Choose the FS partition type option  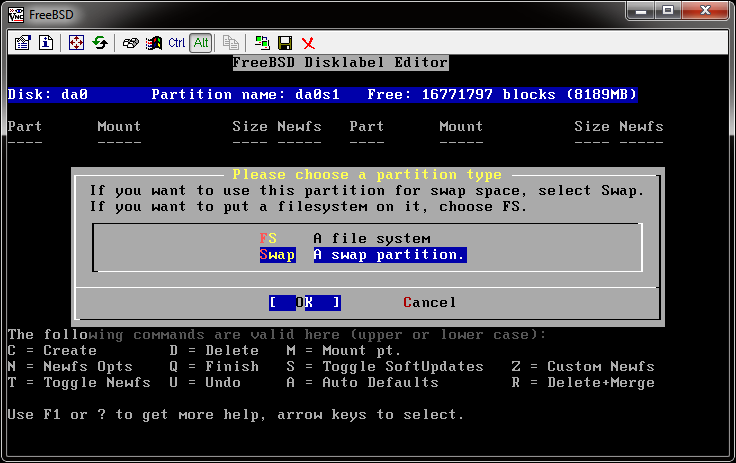(x=268, y=239)
